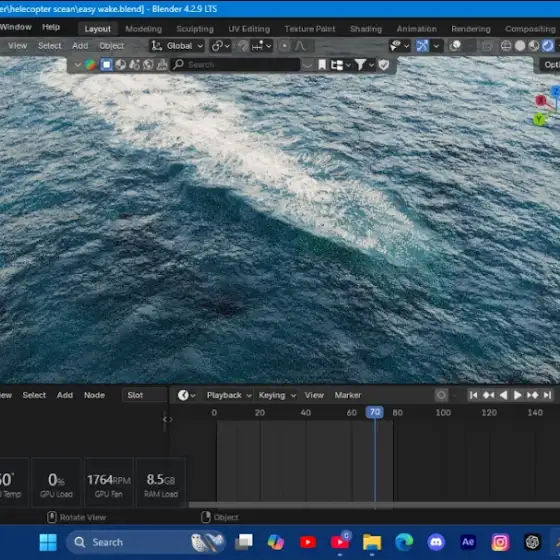Click the proportional falloff curve icon
560x560 pixels.
click(300, 46)
